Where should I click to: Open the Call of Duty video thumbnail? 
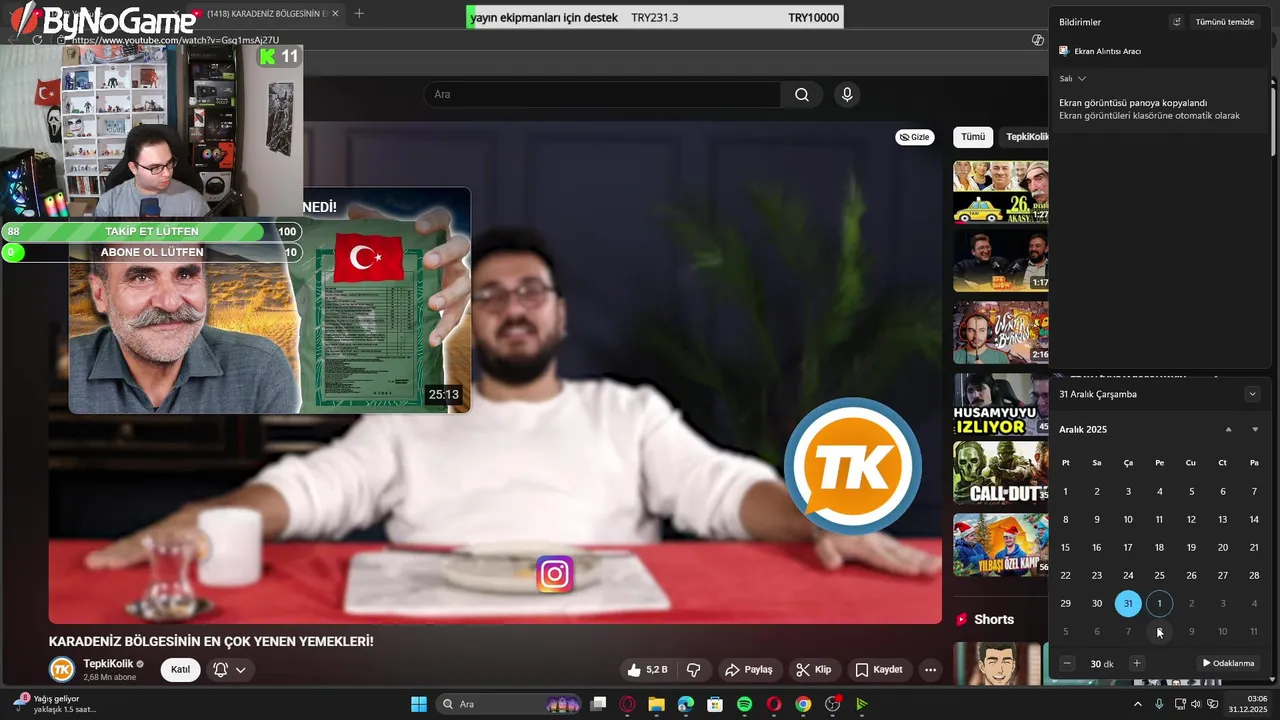(x=1001, y=473)
